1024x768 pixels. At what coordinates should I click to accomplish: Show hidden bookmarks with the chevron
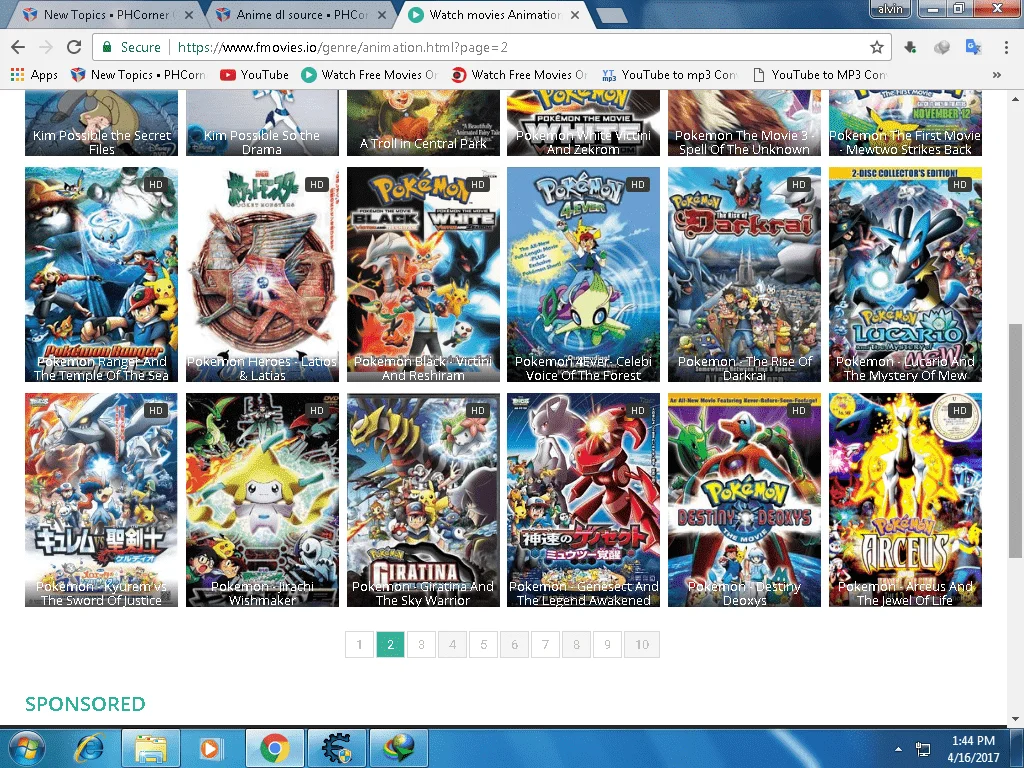tap(997, 74)
